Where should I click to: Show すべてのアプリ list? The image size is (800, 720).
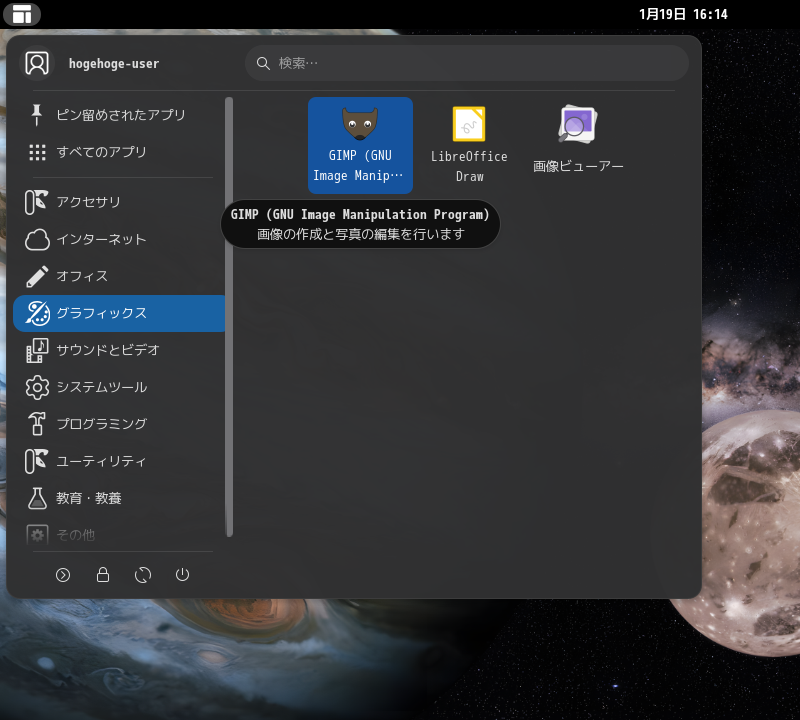click(101, 152)
